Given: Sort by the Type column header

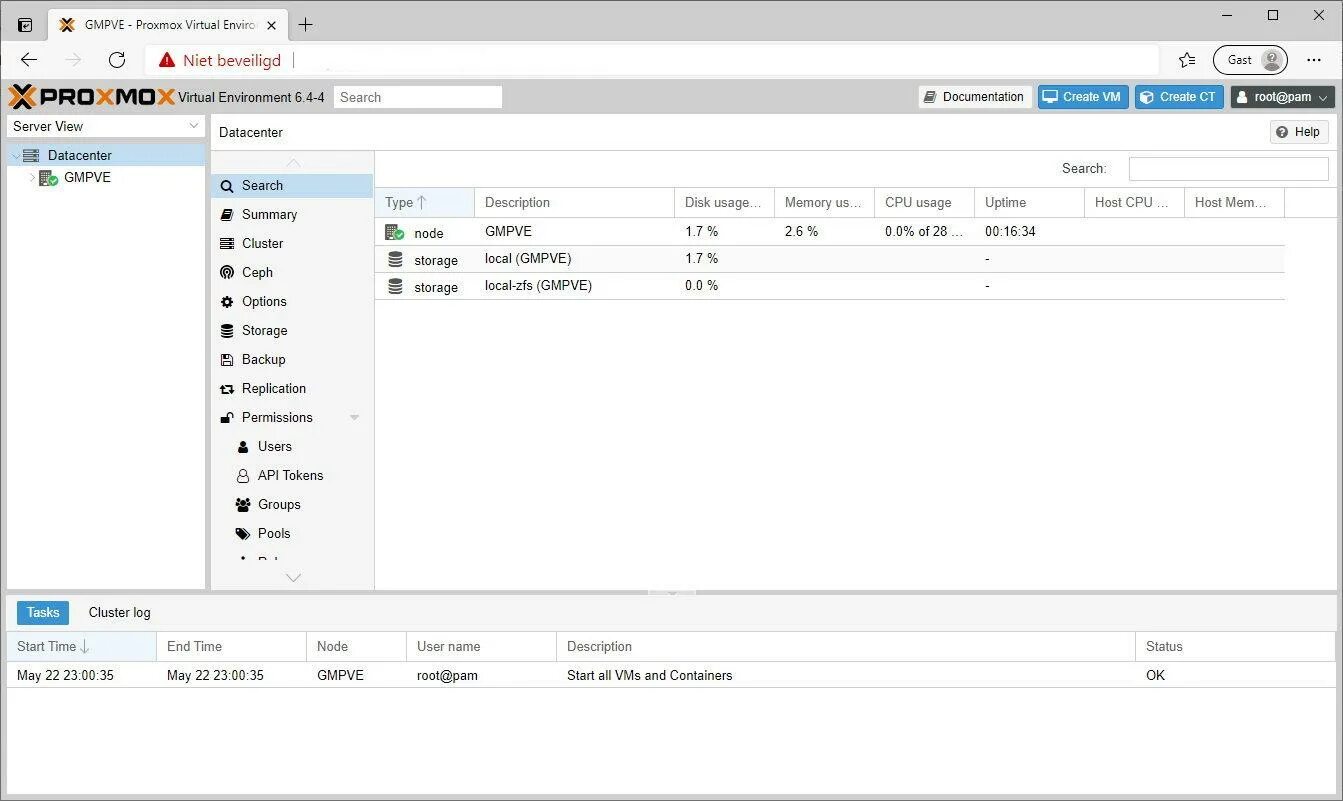Looking at the screenshot, I should [425, 202].
